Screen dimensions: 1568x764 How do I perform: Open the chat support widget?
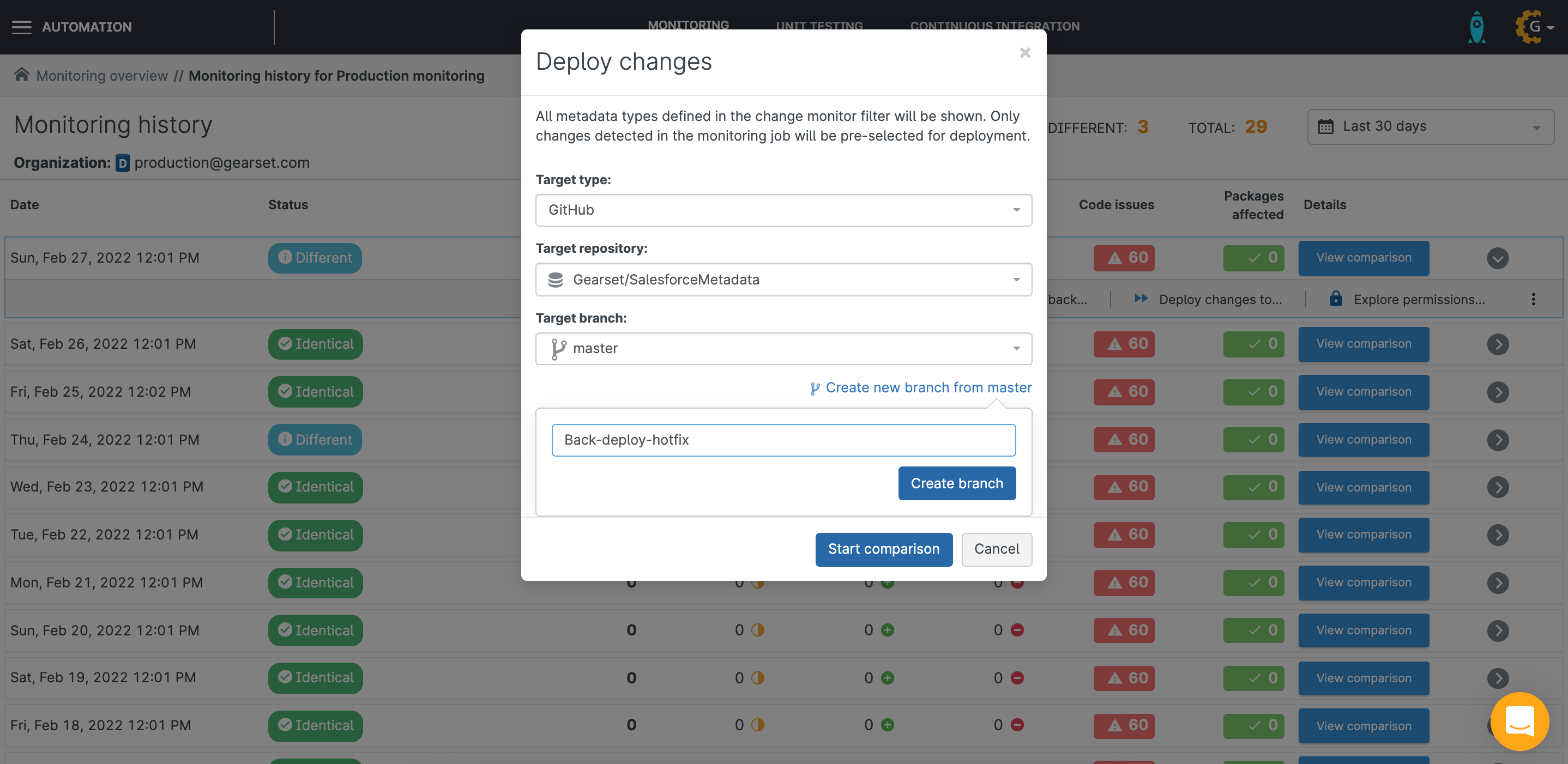tap(1519, 721)
